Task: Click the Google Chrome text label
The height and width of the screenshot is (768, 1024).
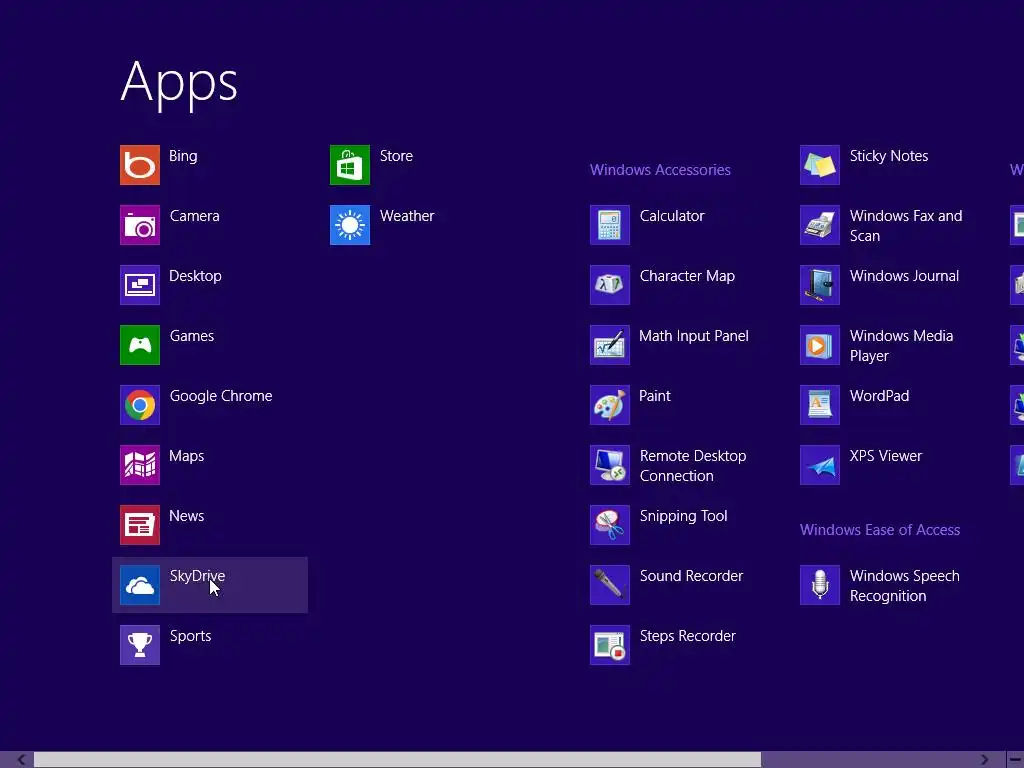Action: tap(221, 396)
